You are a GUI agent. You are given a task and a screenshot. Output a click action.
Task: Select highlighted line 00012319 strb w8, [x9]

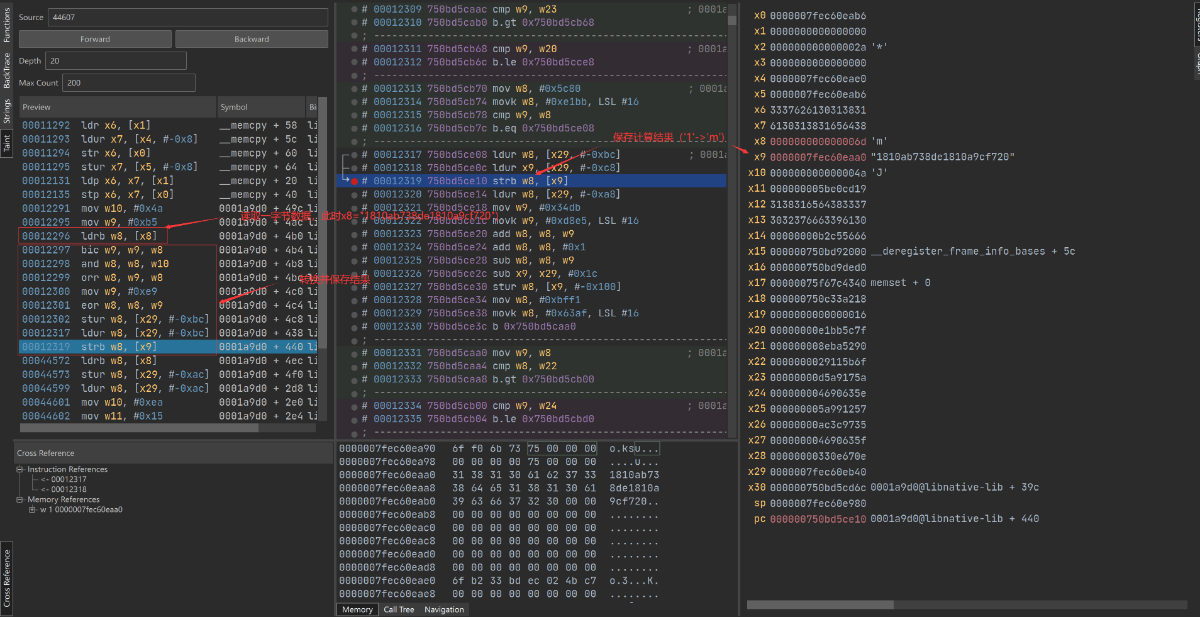tap(531, 181)
